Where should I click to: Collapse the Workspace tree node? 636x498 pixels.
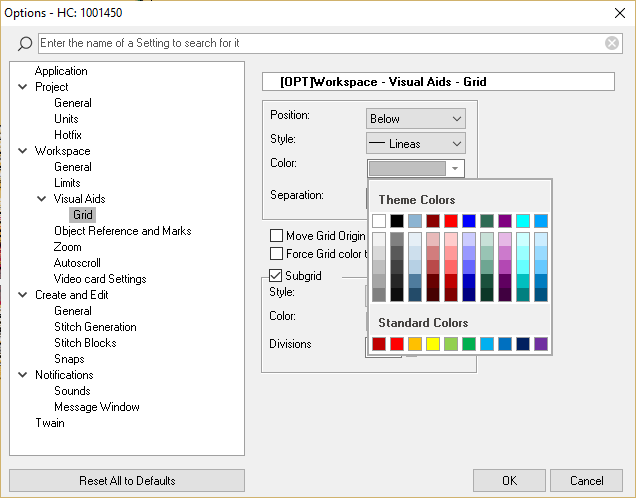click(x=23, y=151)
